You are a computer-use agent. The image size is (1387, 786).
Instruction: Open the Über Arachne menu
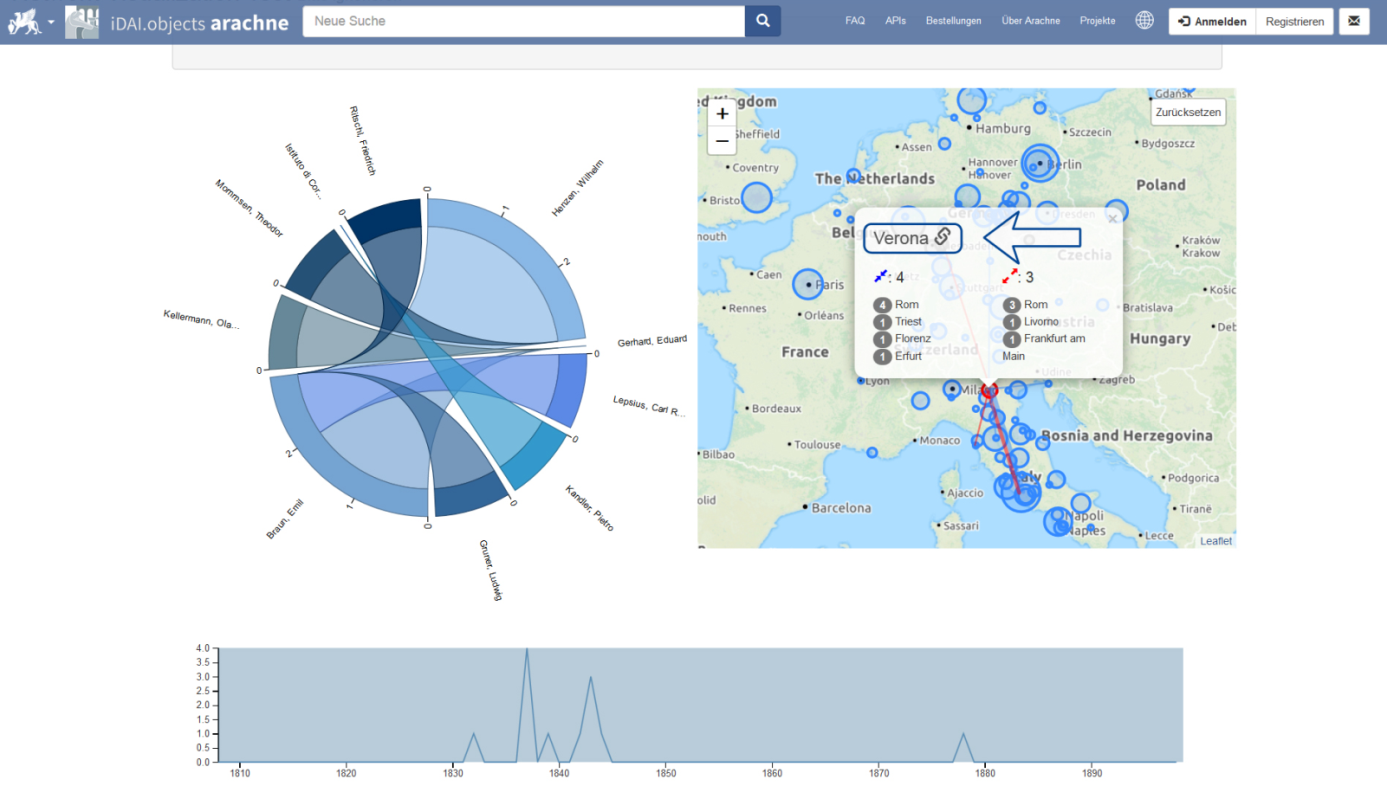point(1030,21)
